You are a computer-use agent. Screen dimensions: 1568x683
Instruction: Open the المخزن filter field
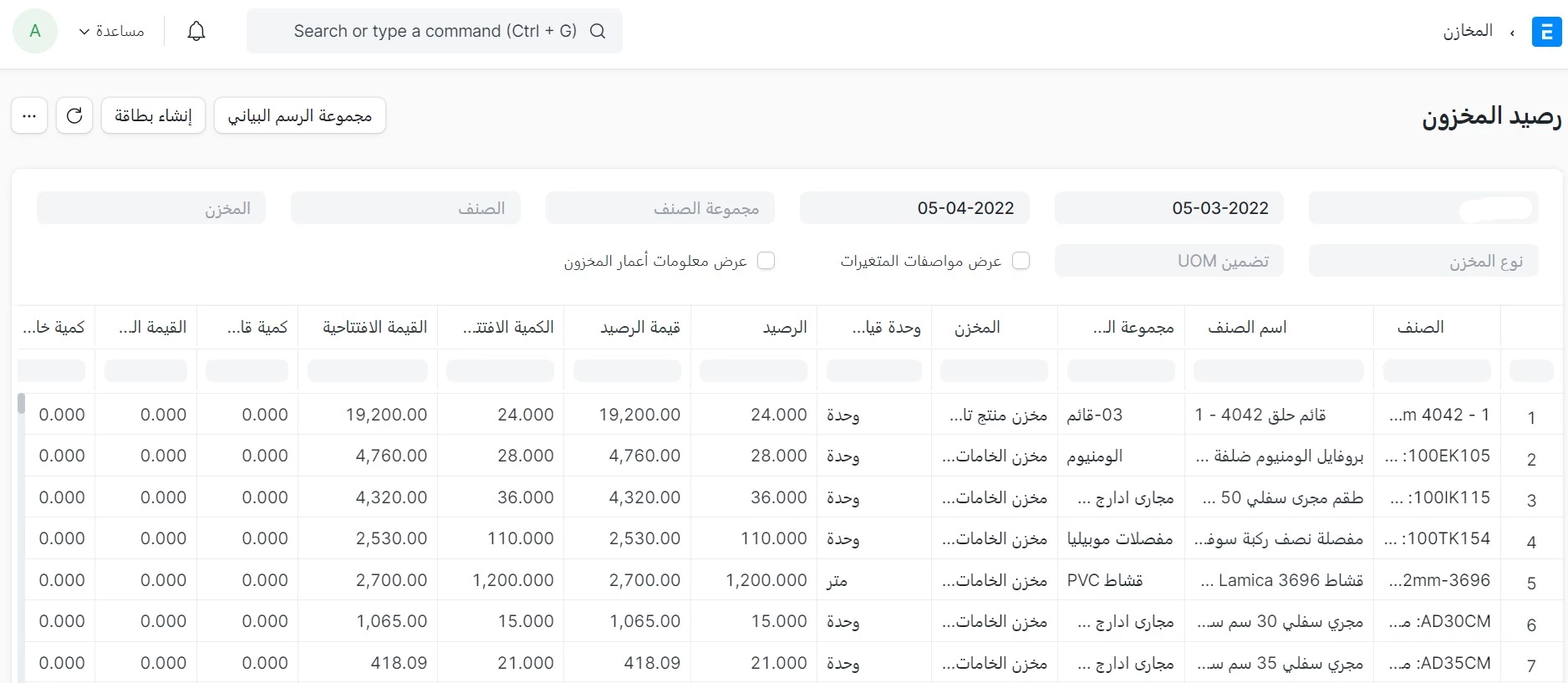tap(151, 208)
